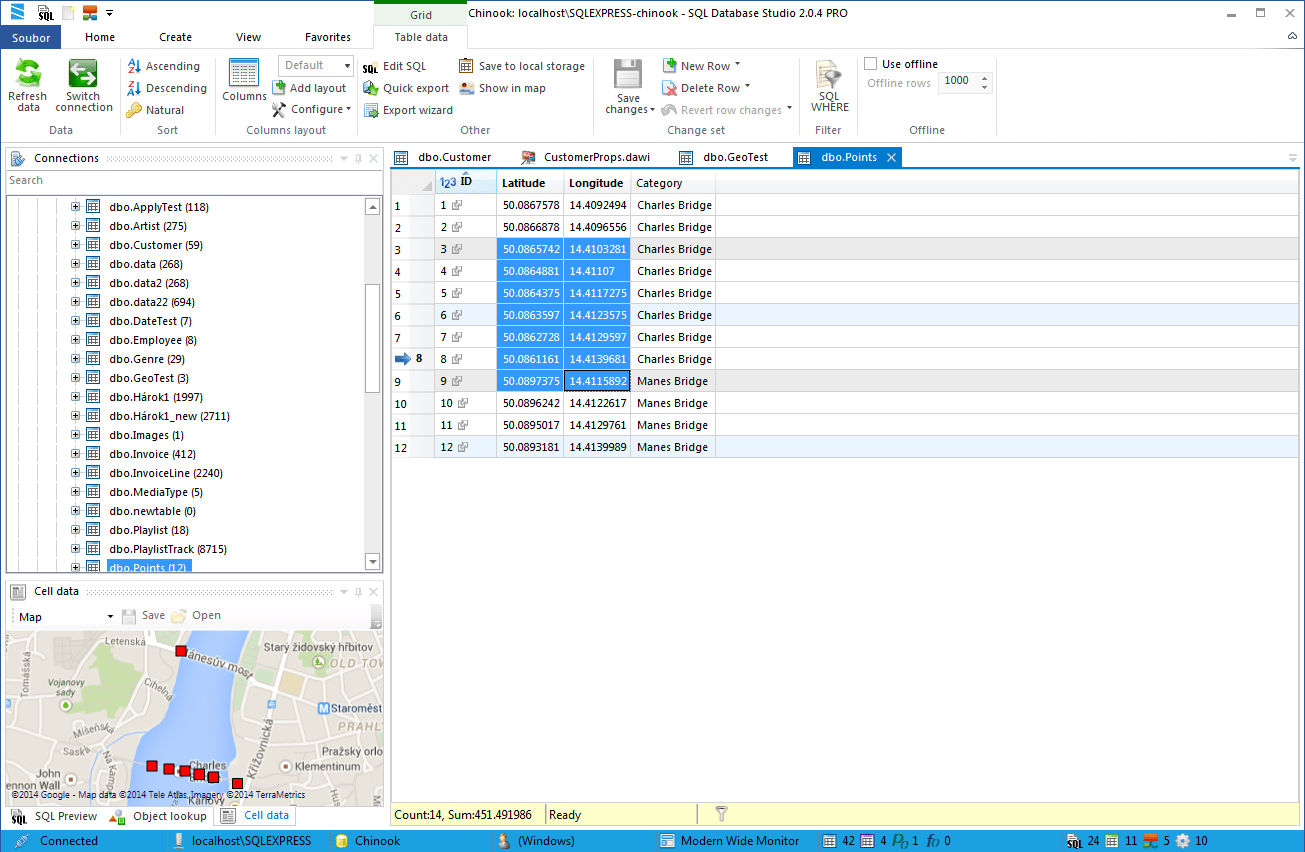Open the Soubor menu
1305x852 pixels.
[31, 38]
